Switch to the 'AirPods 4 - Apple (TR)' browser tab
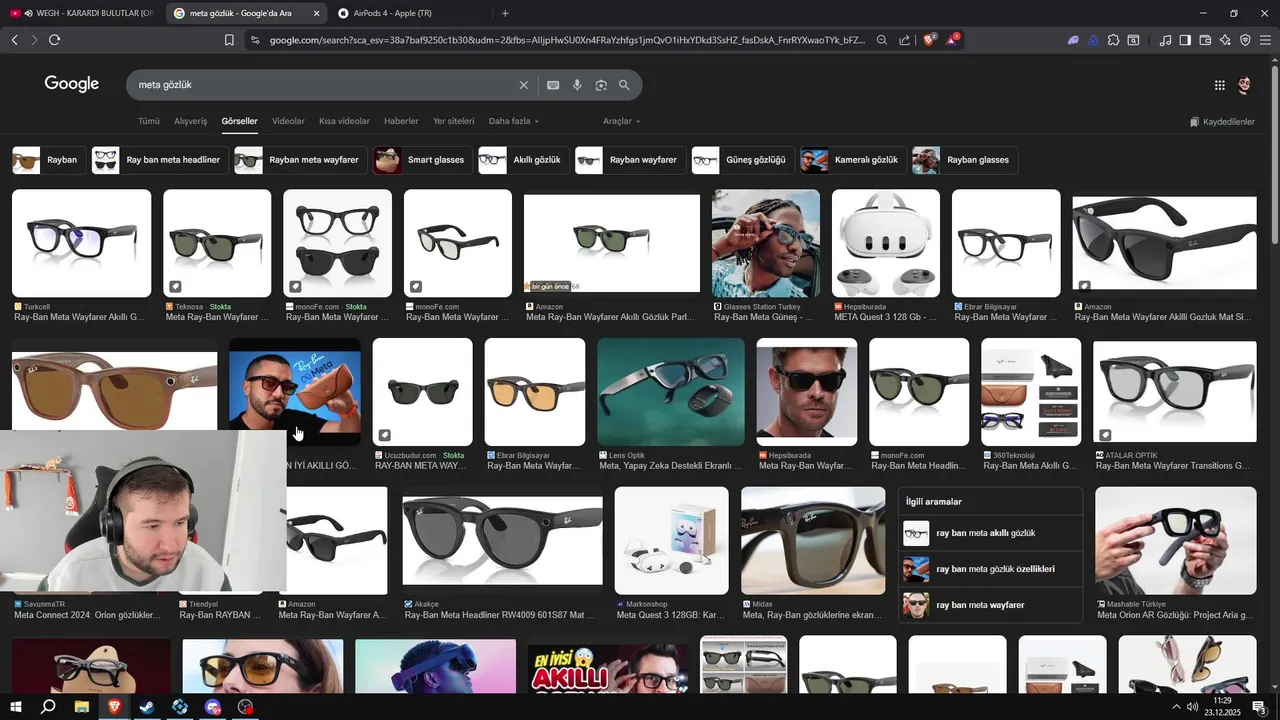 [x=410, y=13]
